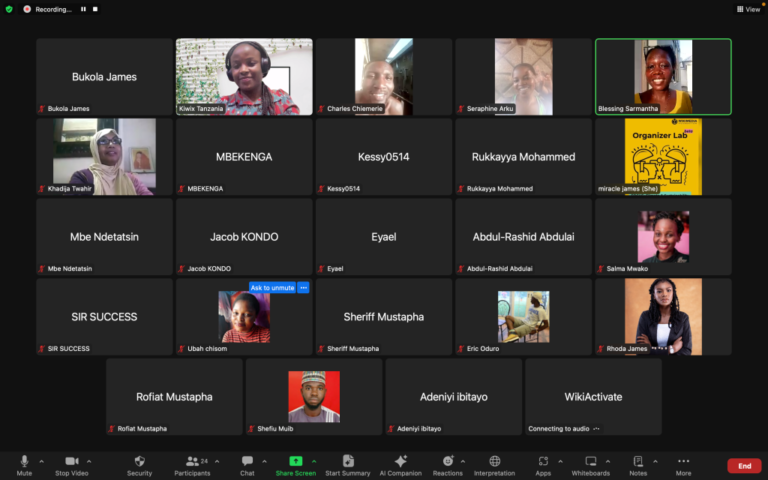Click the Start Summary icon

tap(348, 461)
